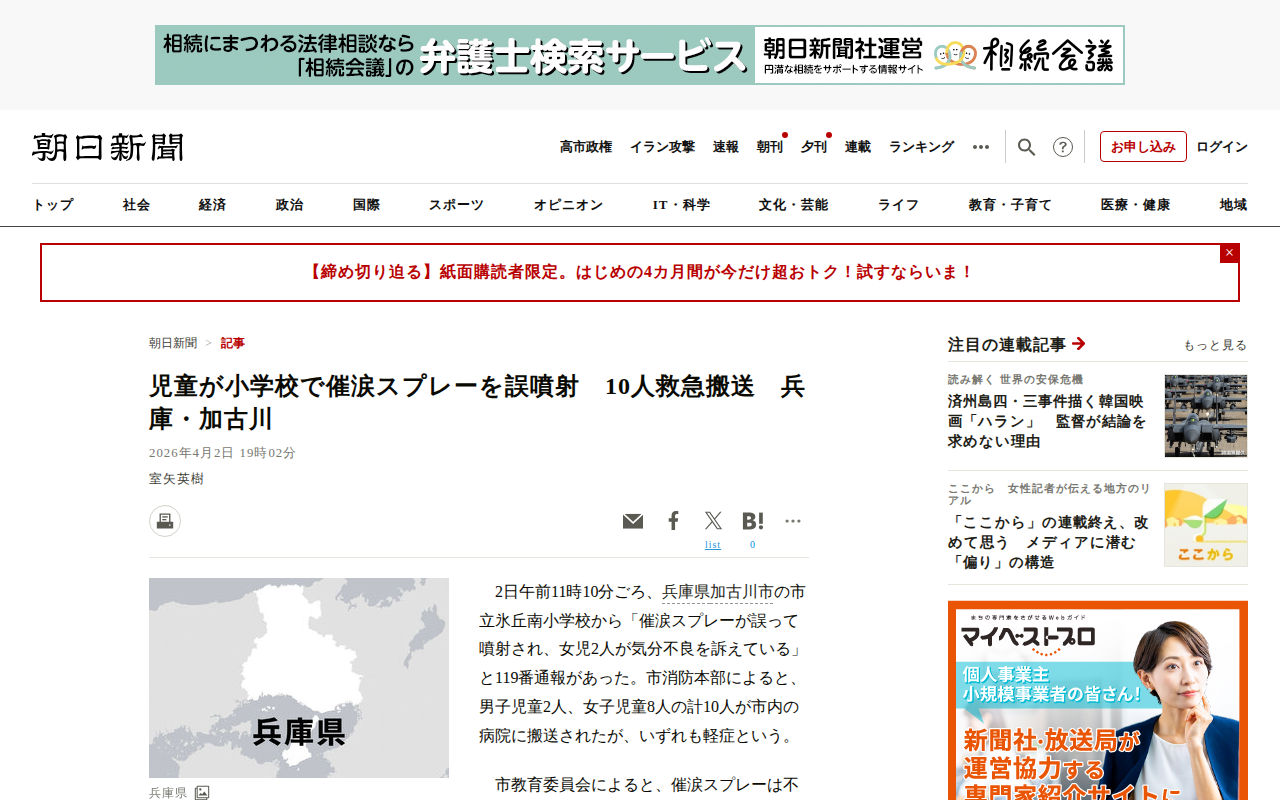The height and width of the screenshot is (800, 1280).
Task: Click the Asahi Shimbun logo
Action: pyautogui.click(x=108, y=147)
